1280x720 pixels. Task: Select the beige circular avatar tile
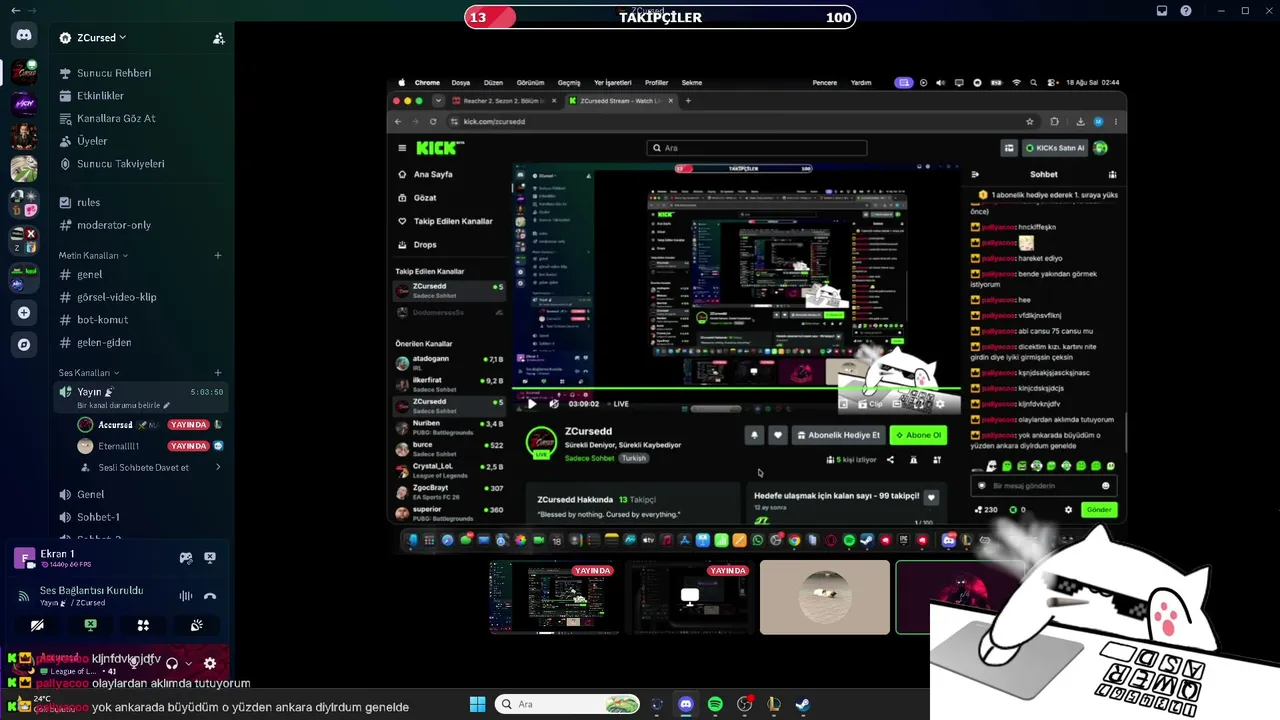(x=825, y=597)
